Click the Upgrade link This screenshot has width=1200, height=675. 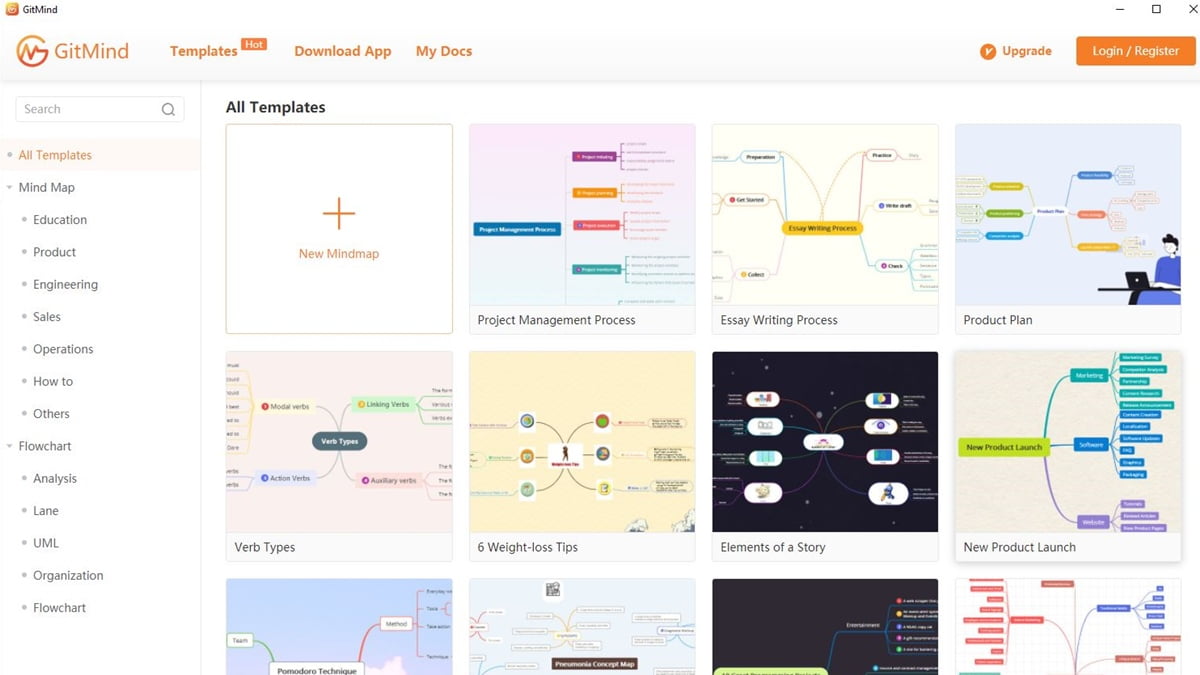1027,50
